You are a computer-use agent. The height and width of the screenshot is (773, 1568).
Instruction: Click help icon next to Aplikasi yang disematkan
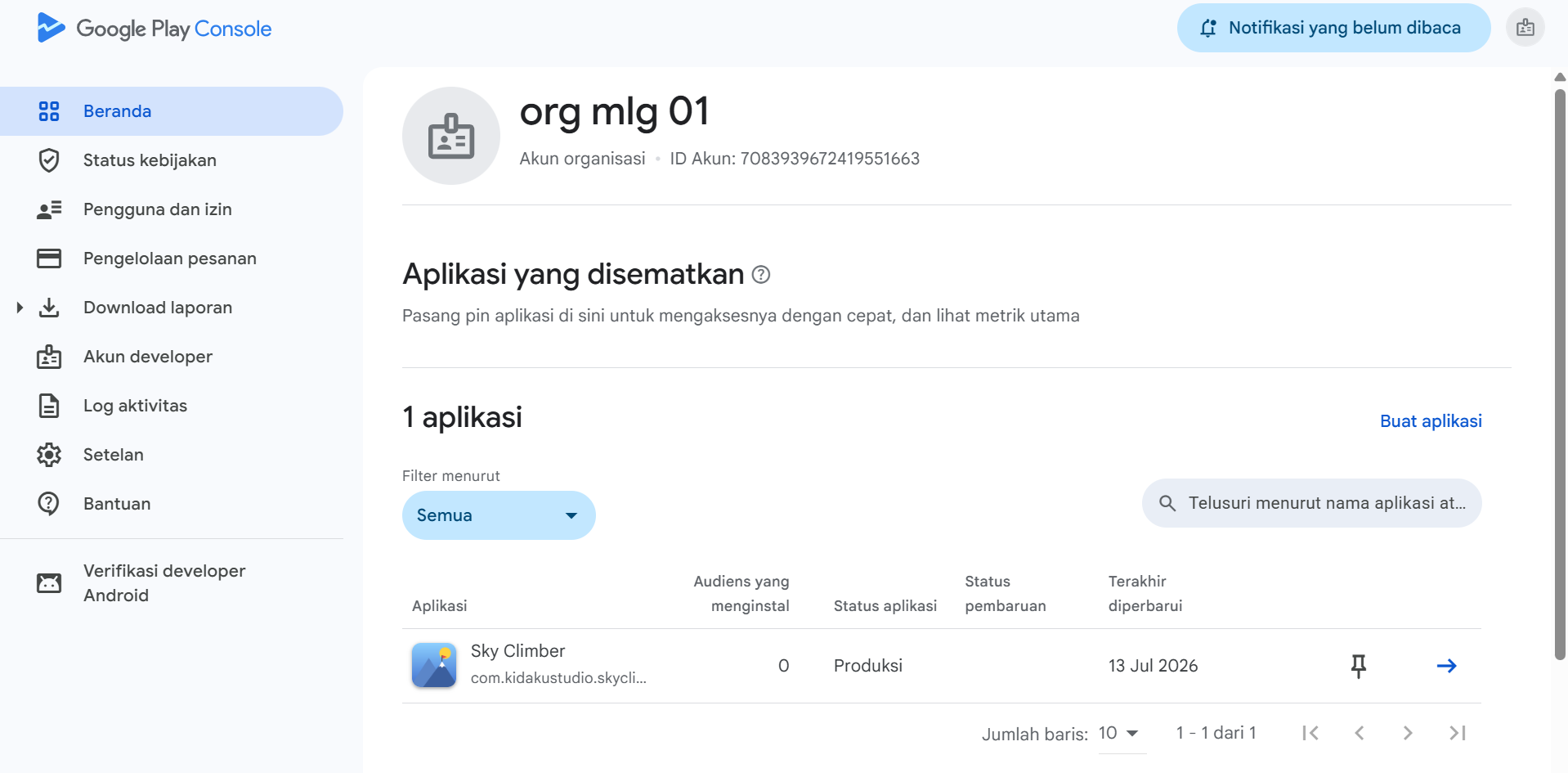(761, 275)
